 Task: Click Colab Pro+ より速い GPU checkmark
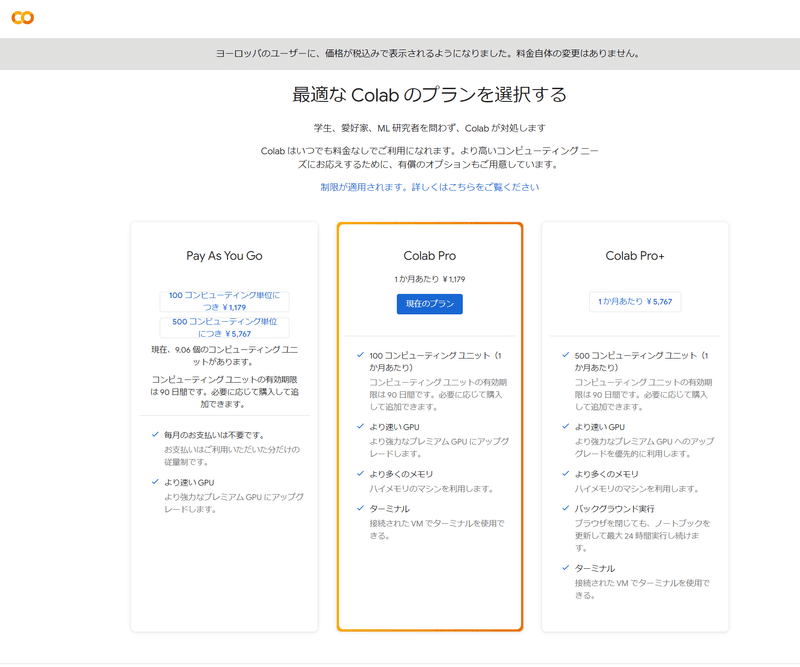click(565, 426)
